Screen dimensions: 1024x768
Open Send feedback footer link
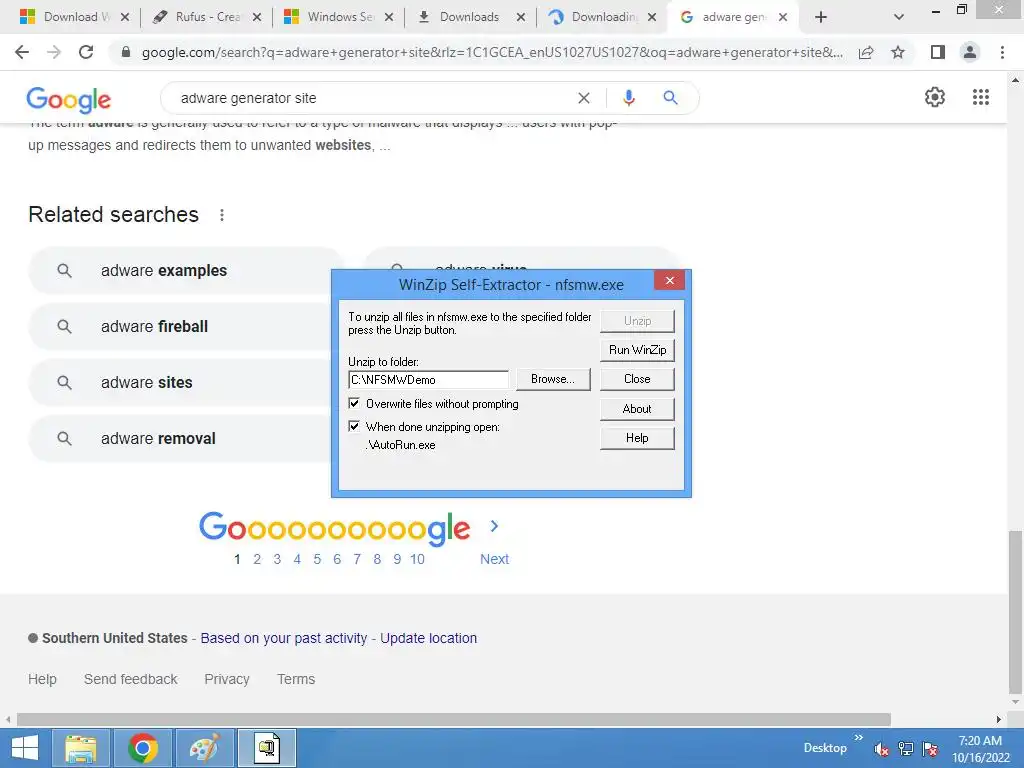[131, 679]
